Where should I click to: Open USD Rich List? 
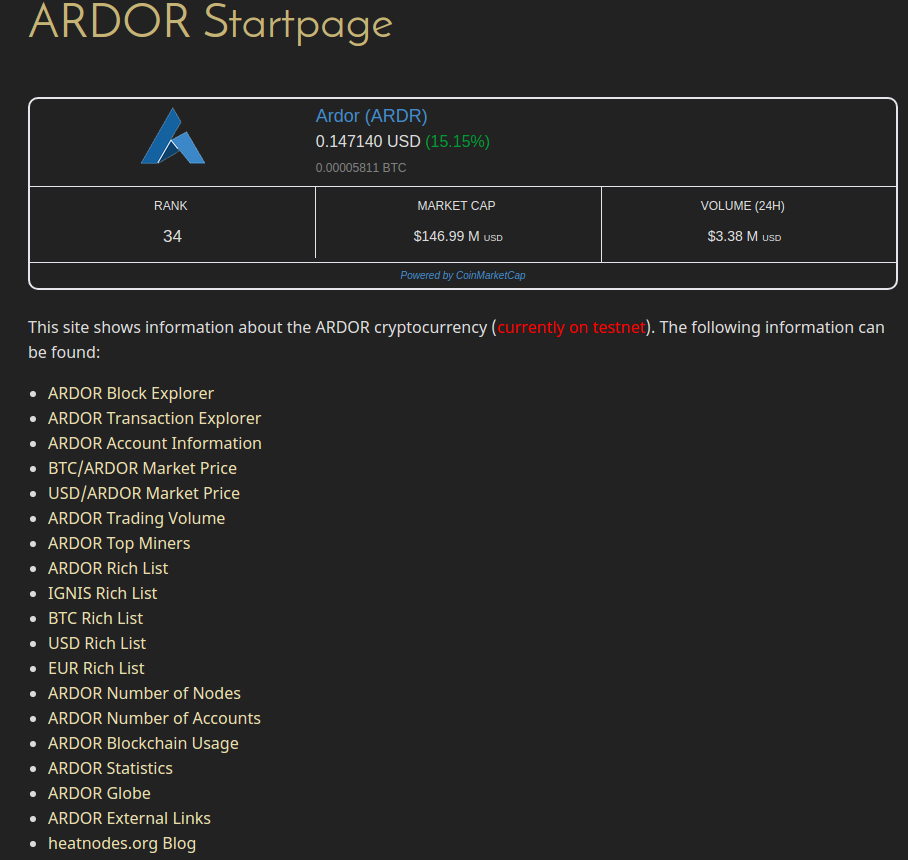(x=97, y=643)
